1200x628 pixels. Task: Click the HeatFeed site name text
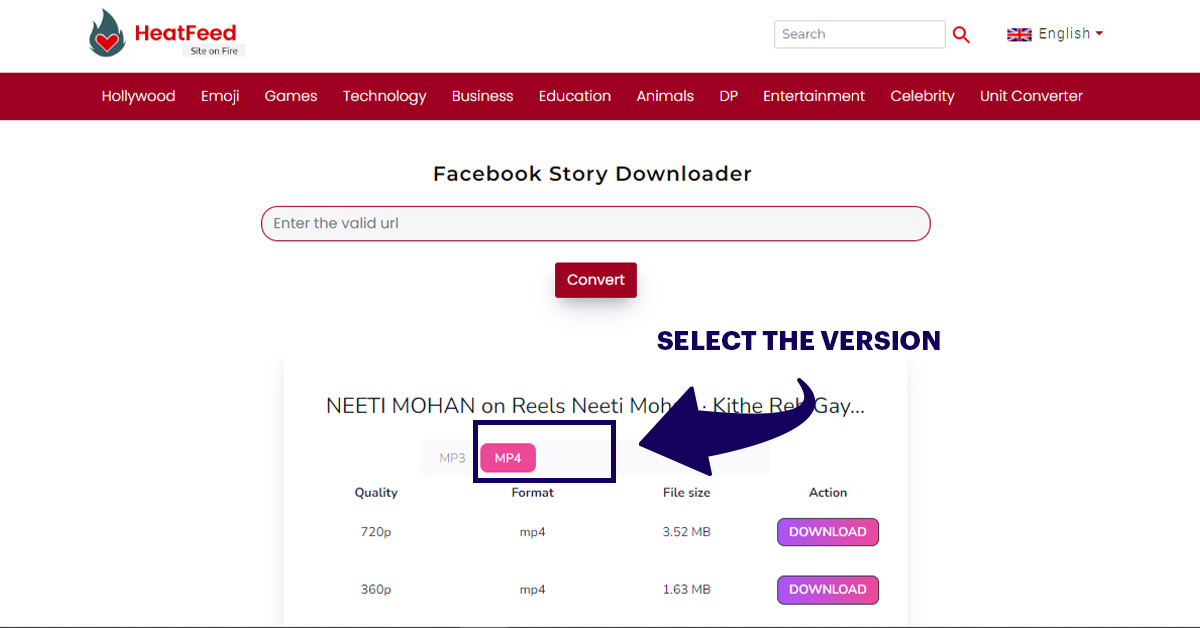click(185, 32)
